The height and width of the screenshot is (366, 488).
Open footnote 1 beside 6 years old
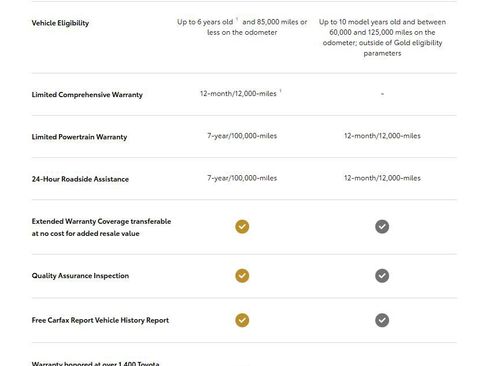(237, 19)
